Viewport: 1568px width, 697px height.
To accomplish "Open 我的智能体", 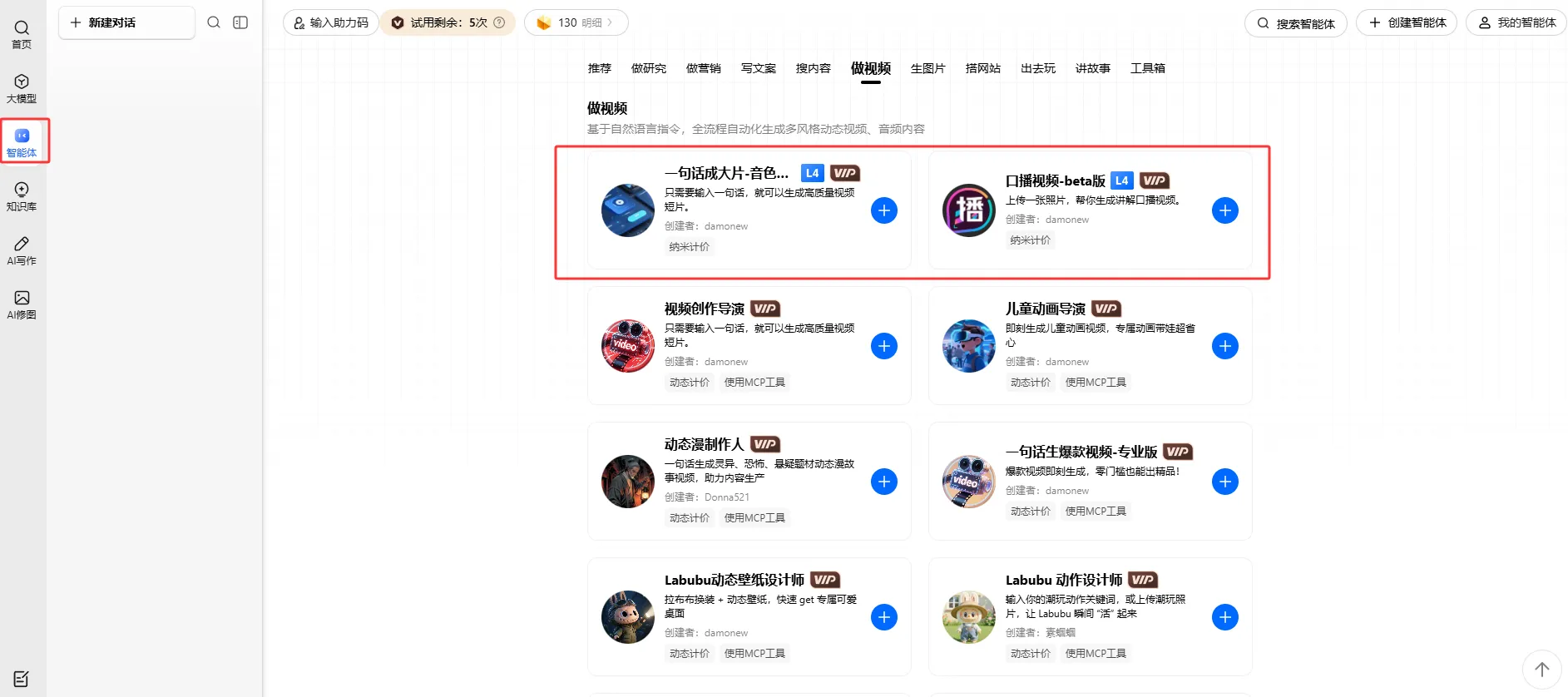I will (1516, 22).
